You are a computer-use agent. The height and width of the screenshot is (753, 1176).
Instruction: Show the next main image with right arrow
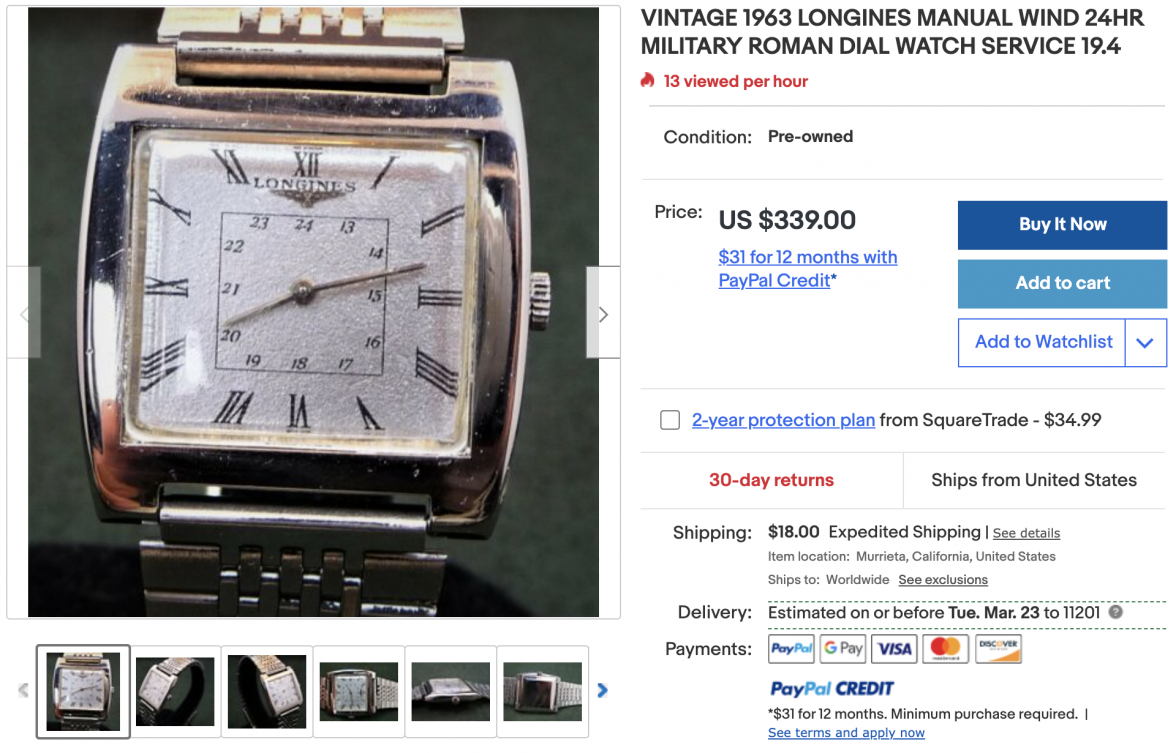[603, 313]
